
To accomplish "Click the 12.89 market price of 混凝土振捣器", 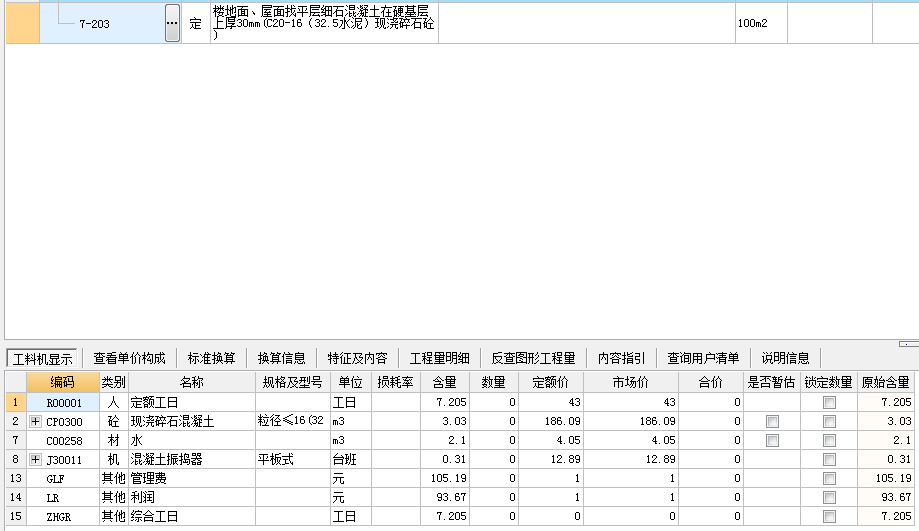I will 631,459.
